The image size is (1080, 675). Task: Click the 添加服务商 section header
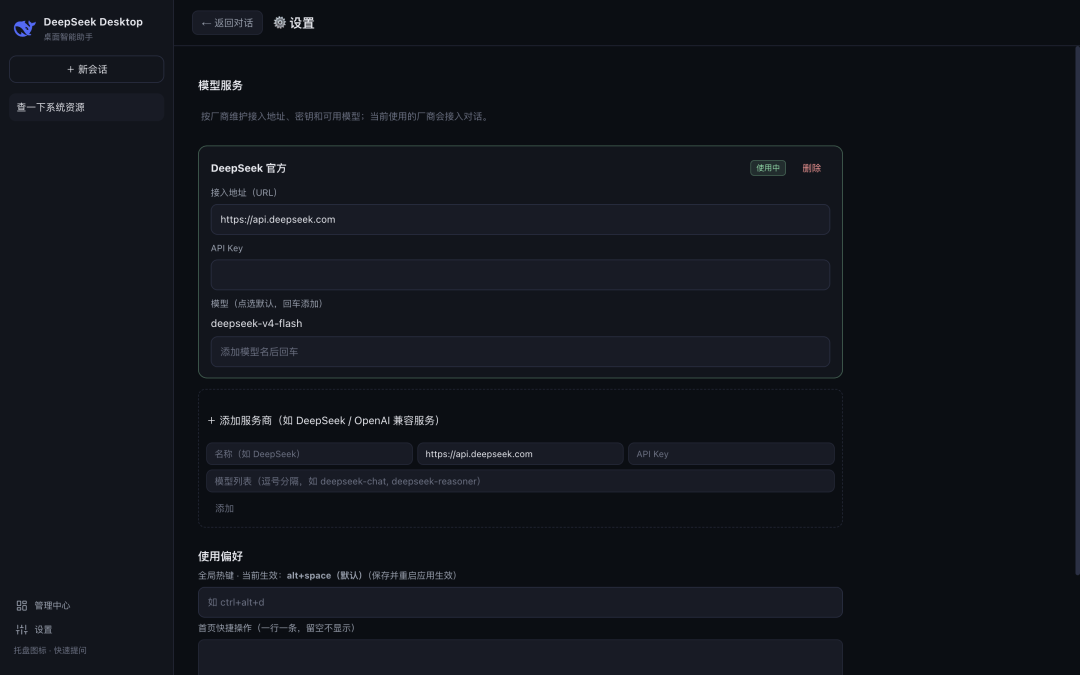tap(323, 421)
